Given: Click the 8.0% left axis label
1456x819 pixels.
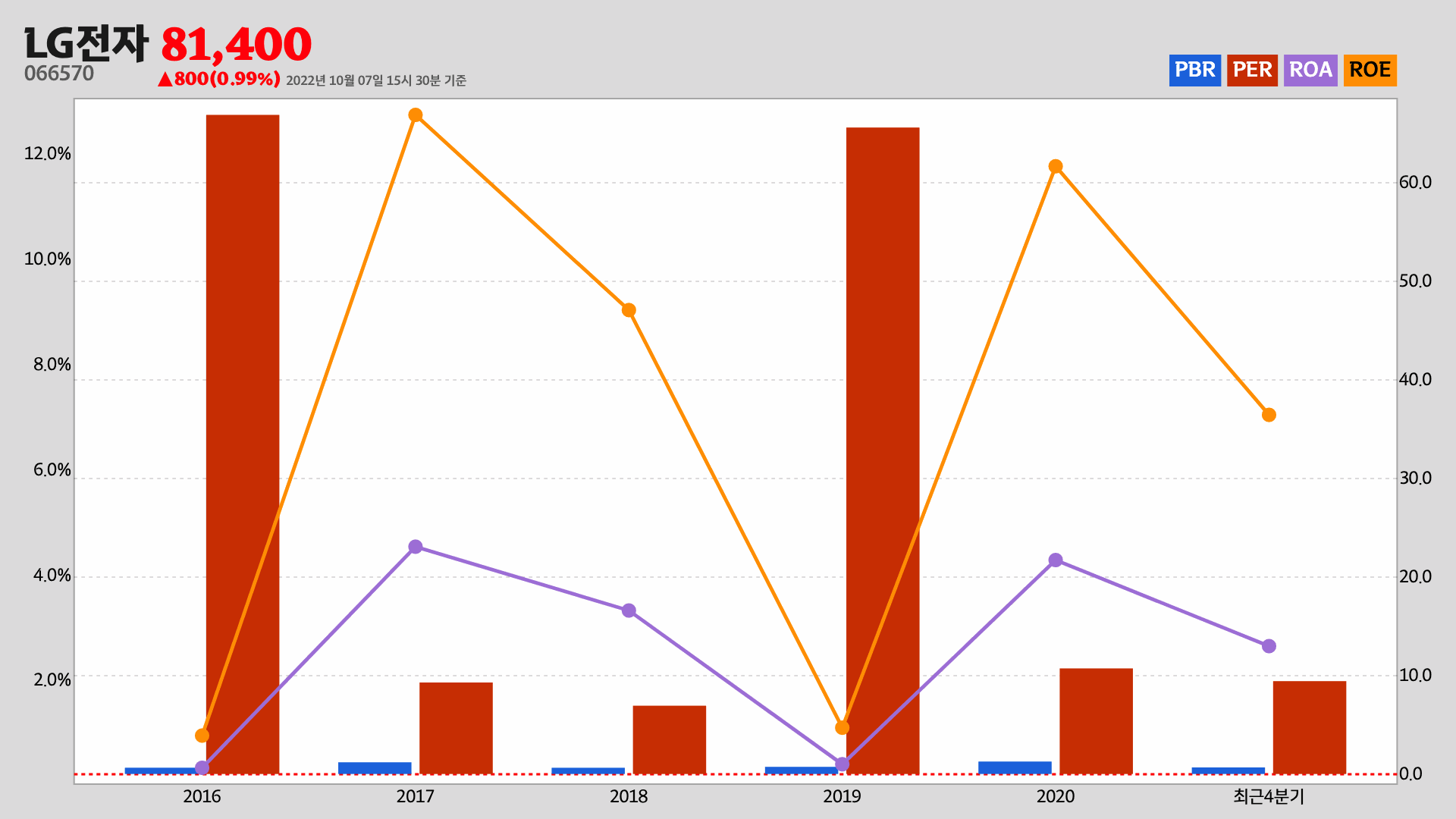Looking at the screenshot, I should point(52,365).
